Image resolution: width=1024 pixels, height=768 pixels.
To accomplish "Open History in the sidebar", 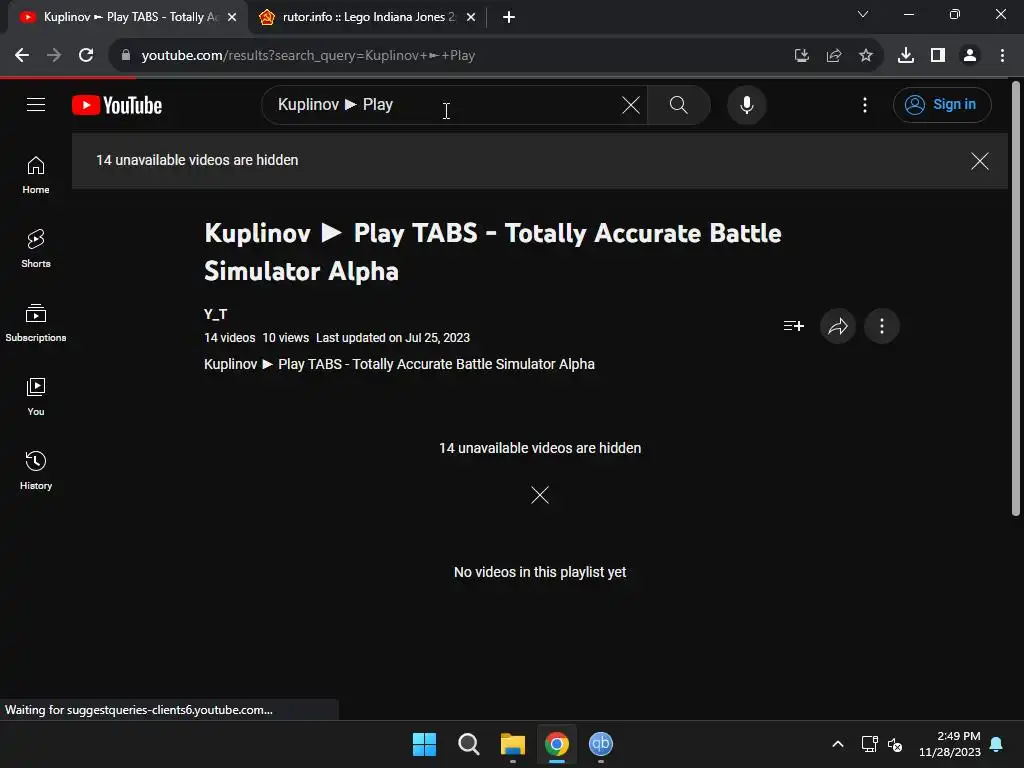I will point(36,470).
